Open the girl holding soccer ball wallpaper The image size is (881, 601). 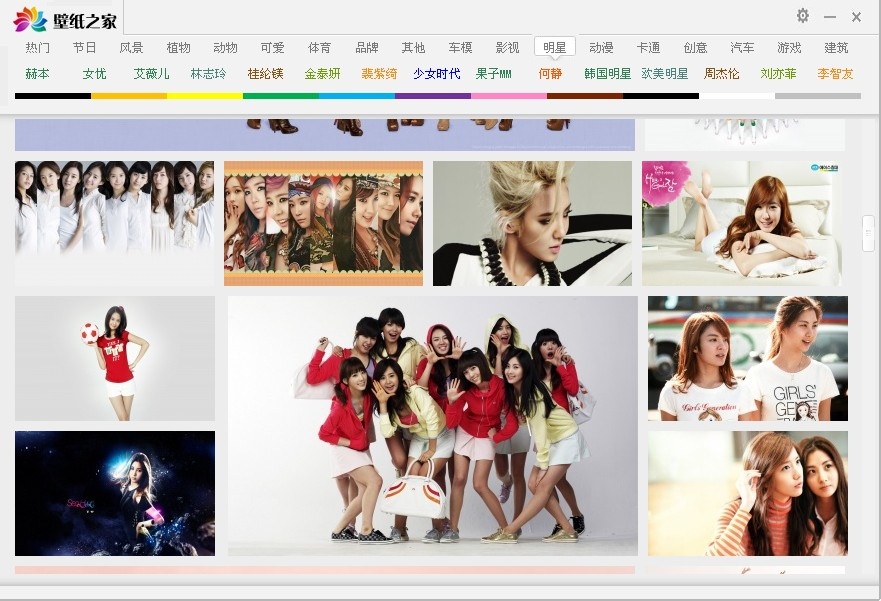115,358
